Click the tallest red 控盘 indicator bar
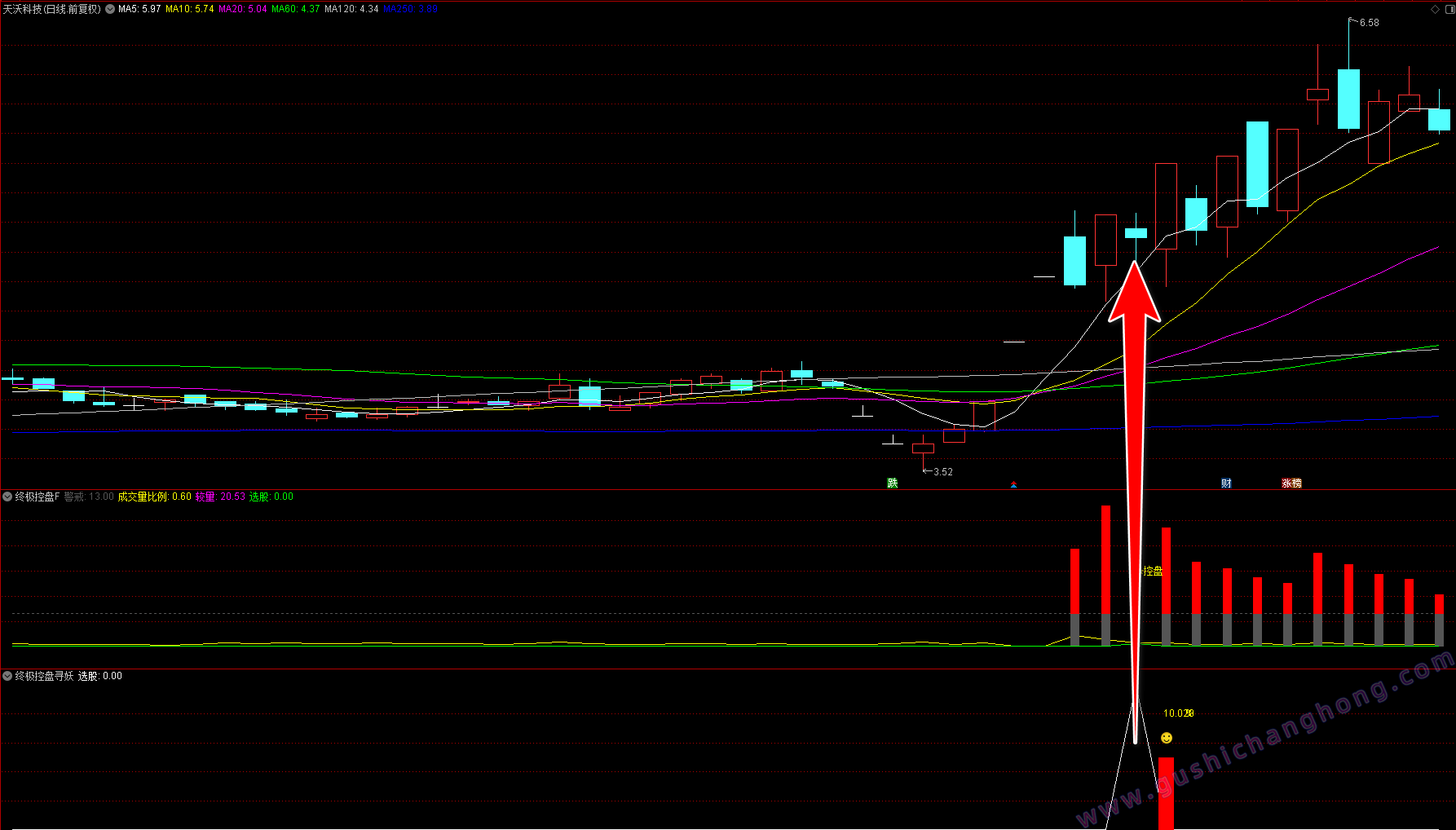This screenshot has width=1456, height=830. [x=1105, y=575]
